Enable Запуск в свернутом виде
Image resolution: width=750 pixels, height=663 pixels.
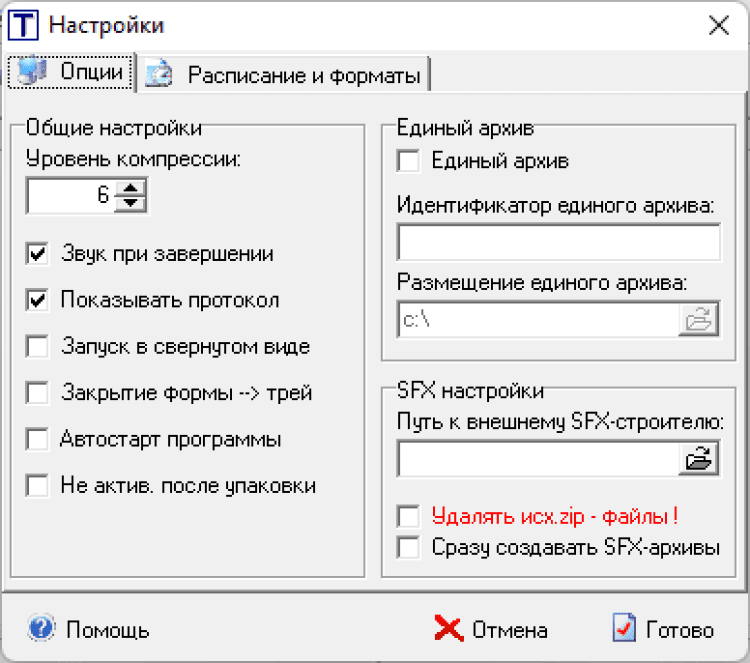coord(38,347)
